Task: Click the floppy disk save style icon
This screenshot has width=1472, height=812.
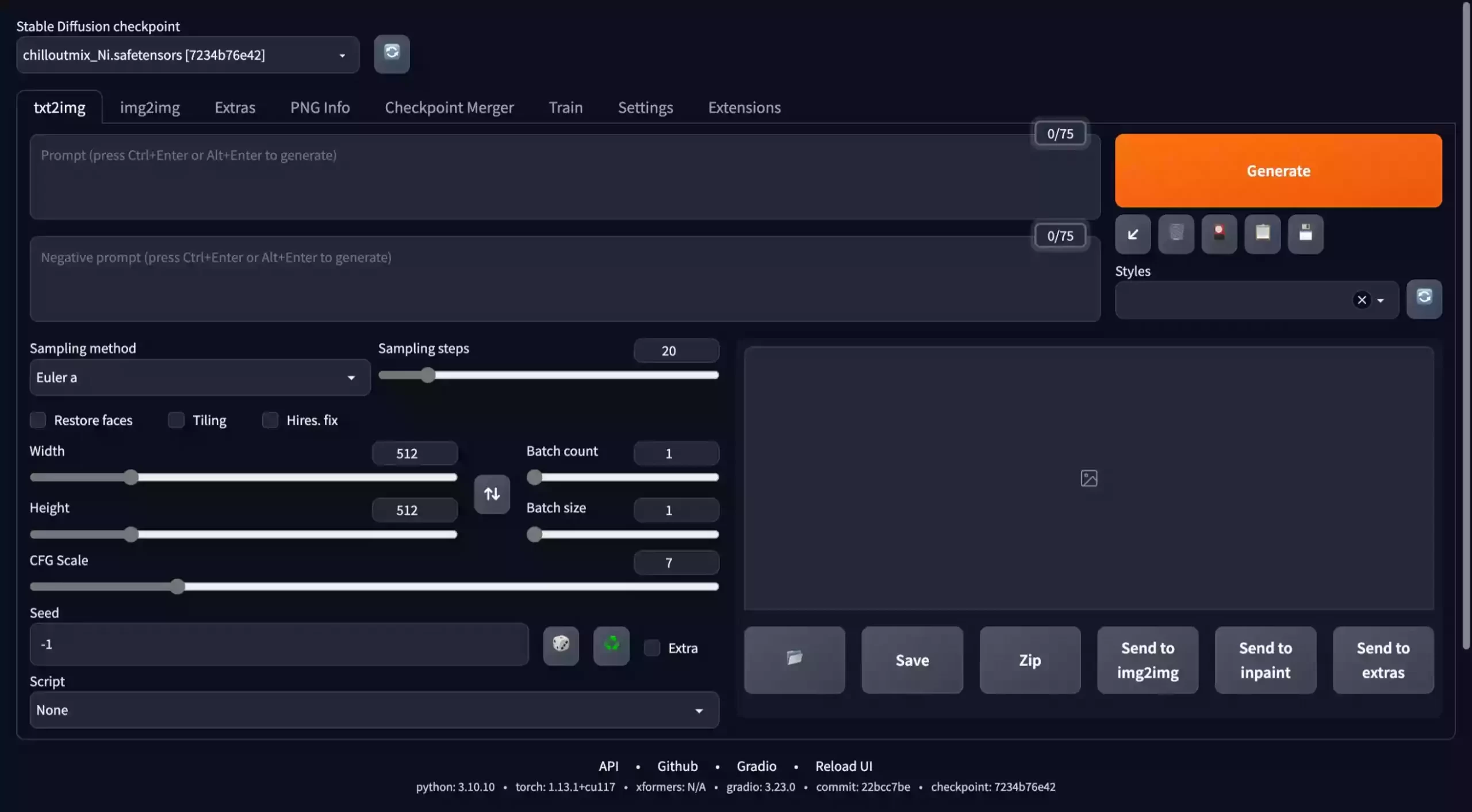Action: click(1305, 234)
